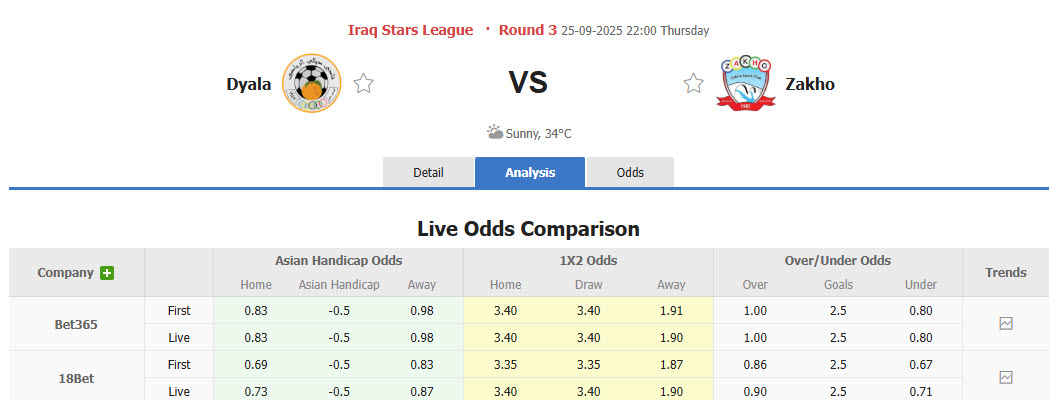This screenshot has height=400, width=1050.
Task: Open the Iraq Stars League link
Action: click(x=410, y=30)
